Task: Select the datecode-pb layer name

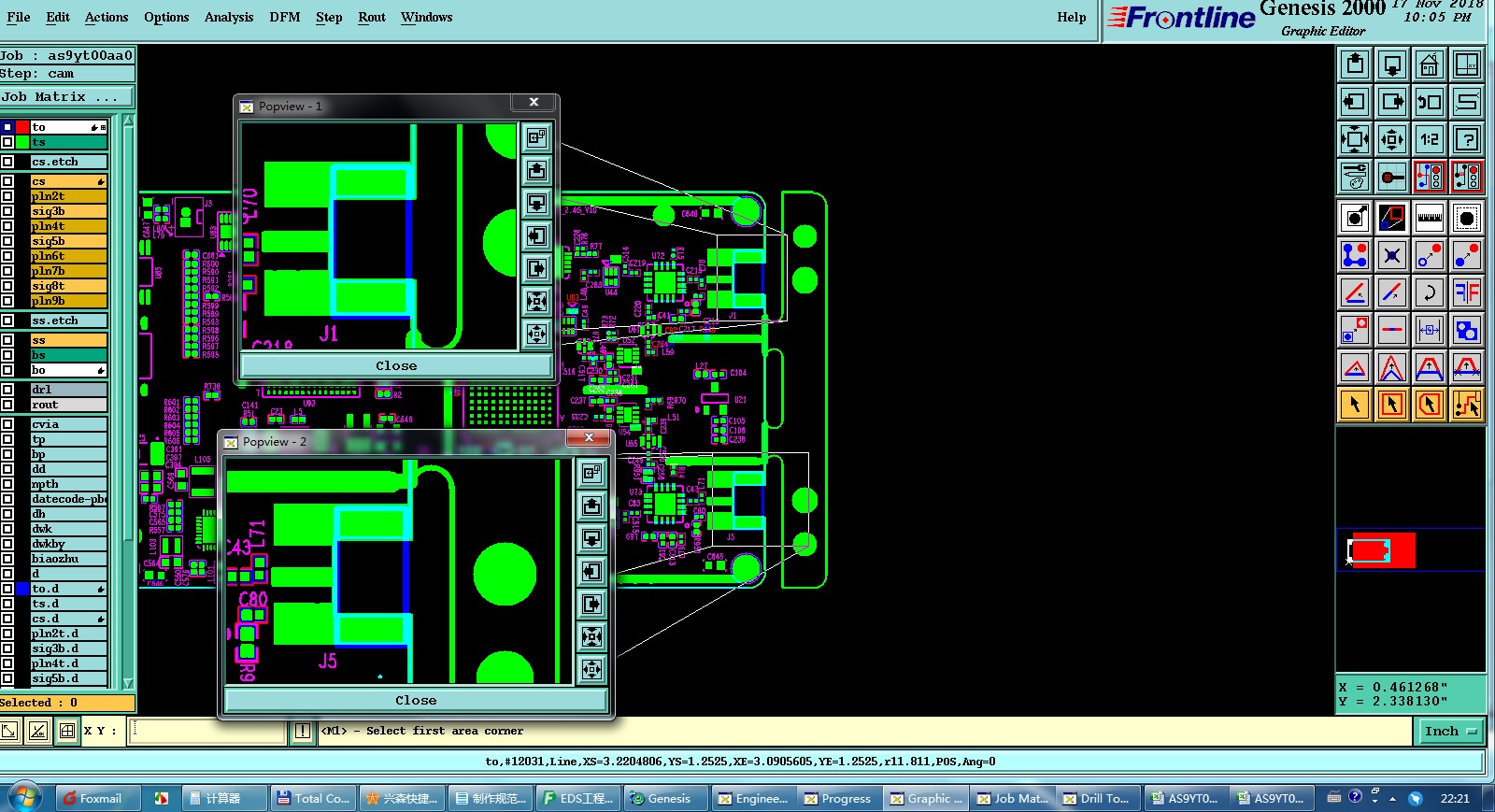Action: pos(69,499)
